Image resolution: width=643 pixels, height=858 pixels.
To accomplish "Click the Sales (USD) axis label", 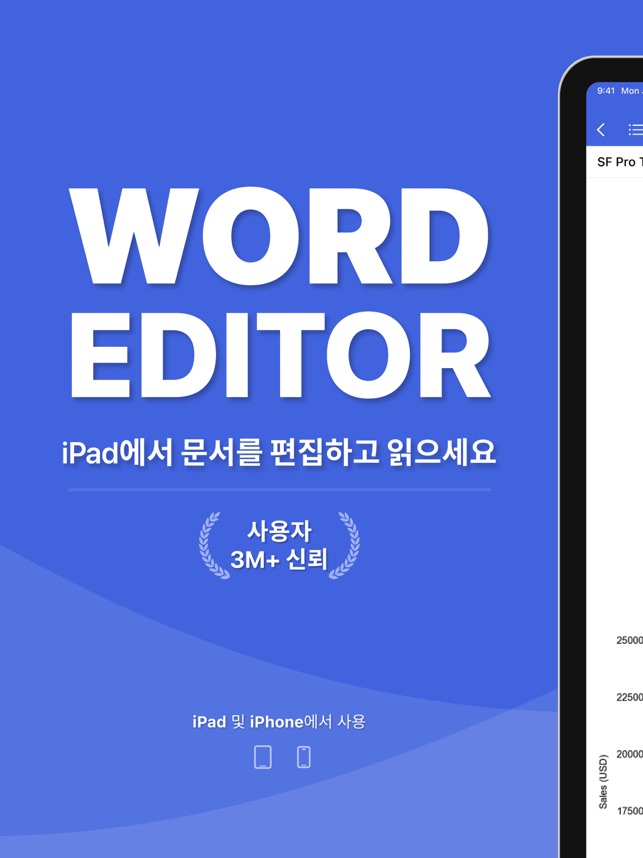I will coord(603,781).
